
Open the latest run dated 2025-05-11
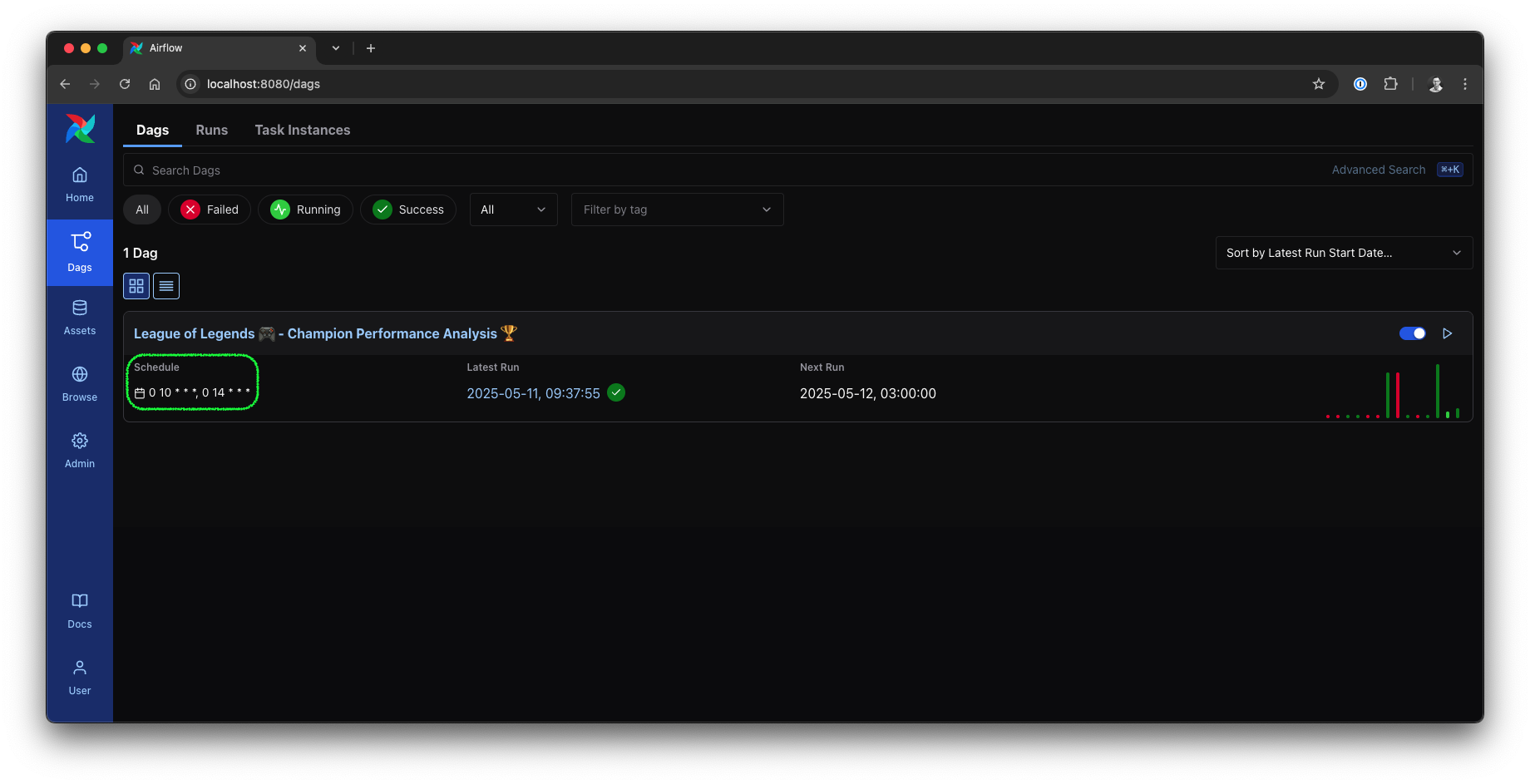[533, 393]
